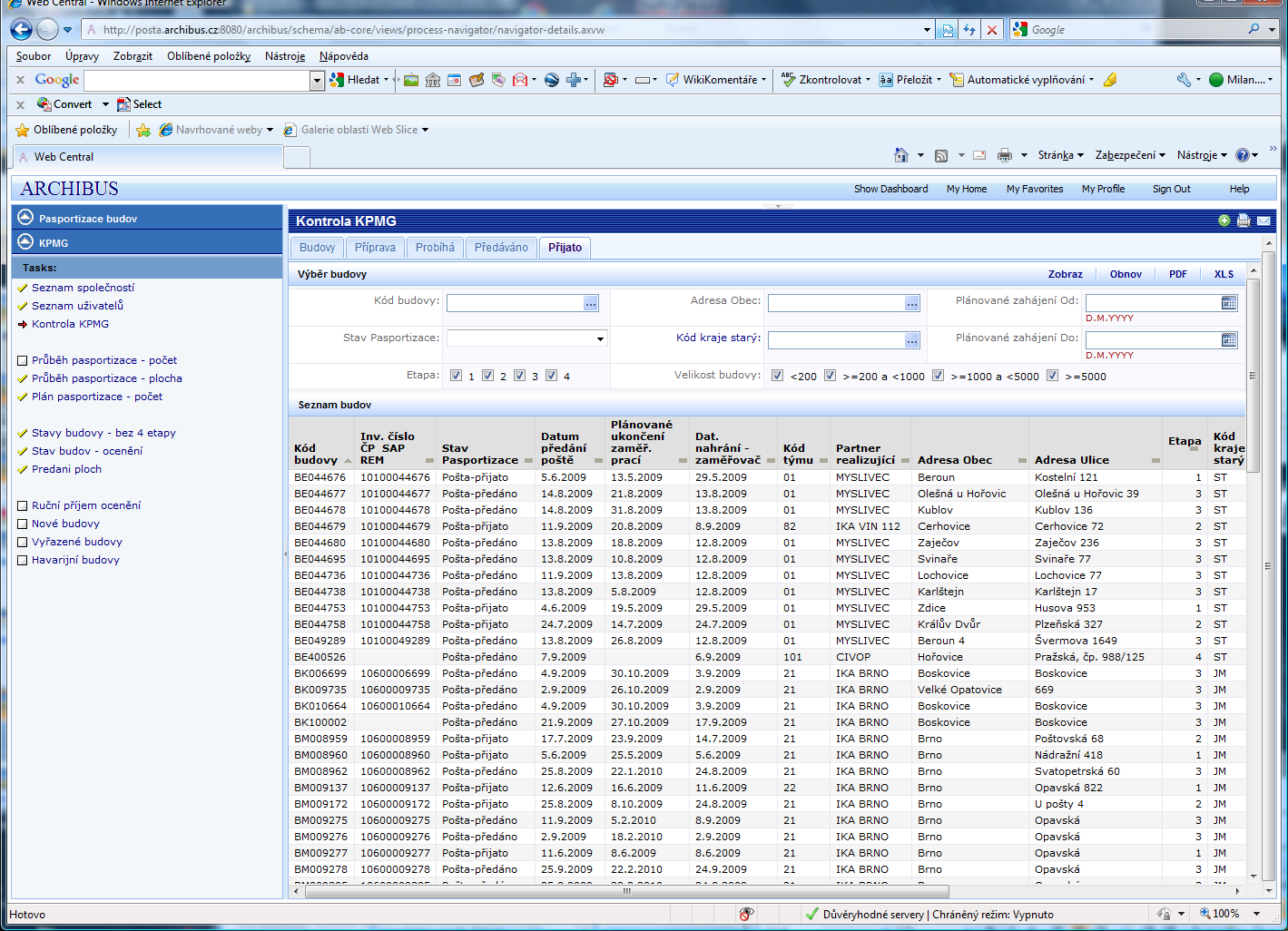The width and height of the screenshot is (1288, 931).
Task: Click the Google toolbar picture icon
Action: click(x=411, y=80)
